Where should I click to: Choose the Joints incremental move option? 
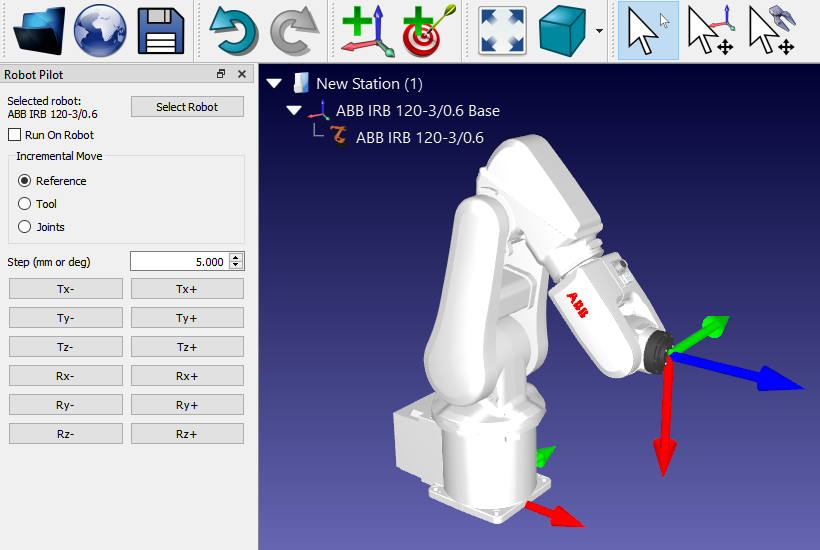click(25, 227)
